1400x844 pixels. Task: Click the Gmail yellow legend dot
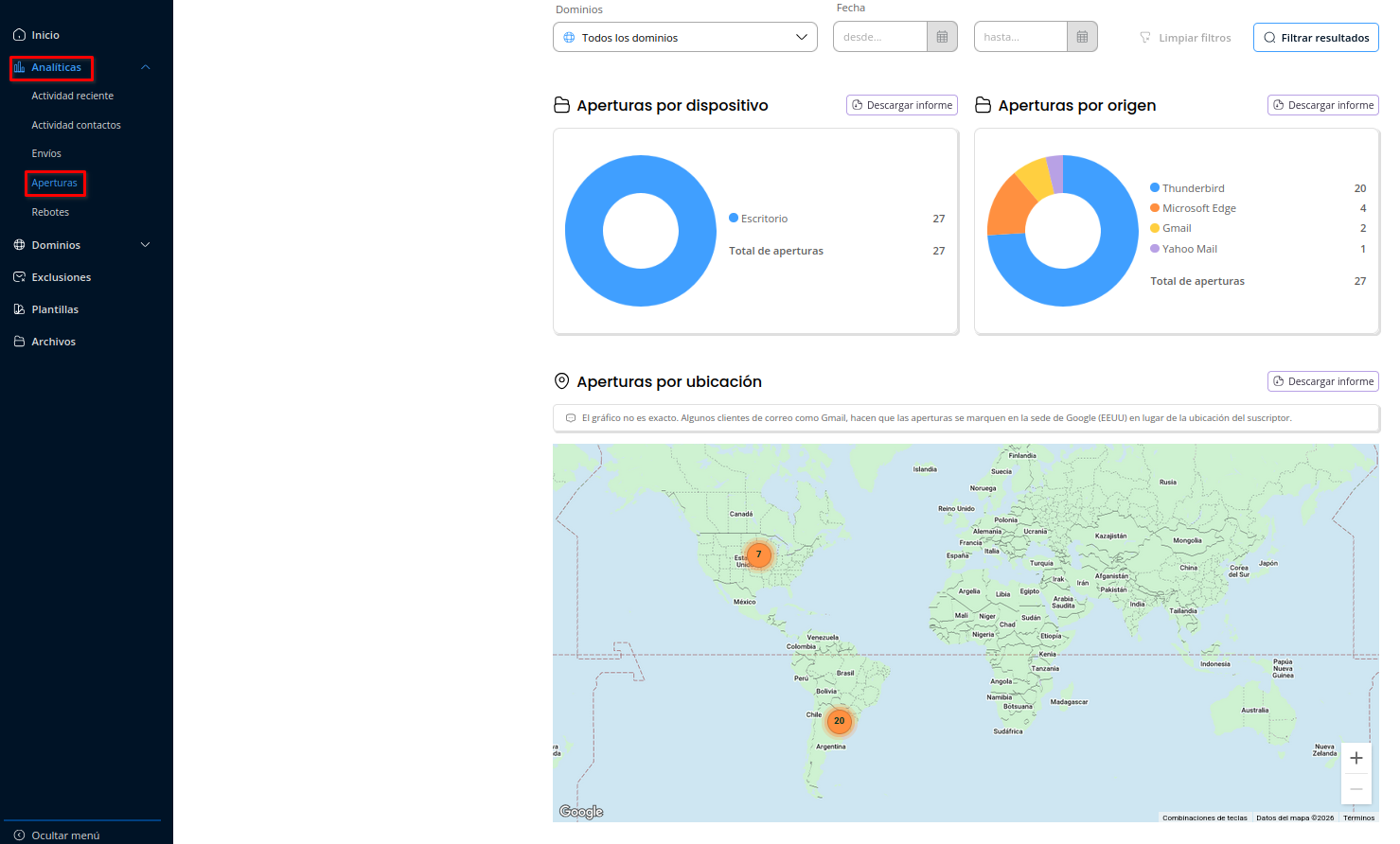pyautogui.click(x=1155, y=228)
